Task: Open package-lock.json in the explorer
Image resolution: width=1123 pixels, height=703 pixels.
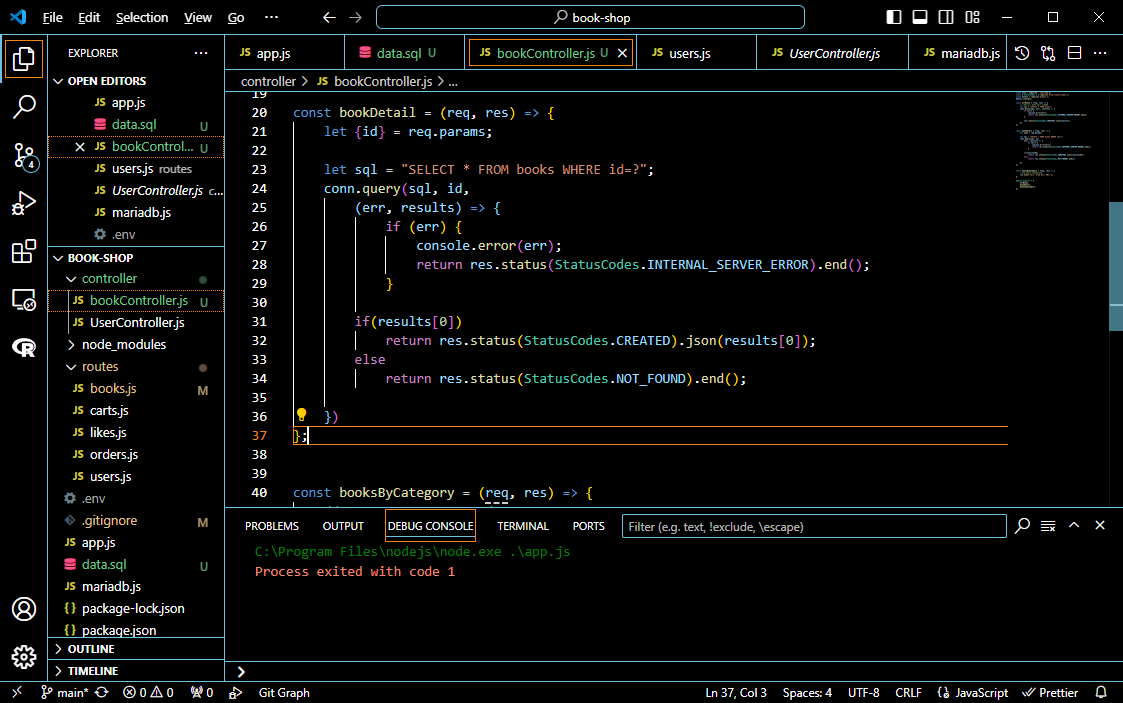Action: pos(136,609)
